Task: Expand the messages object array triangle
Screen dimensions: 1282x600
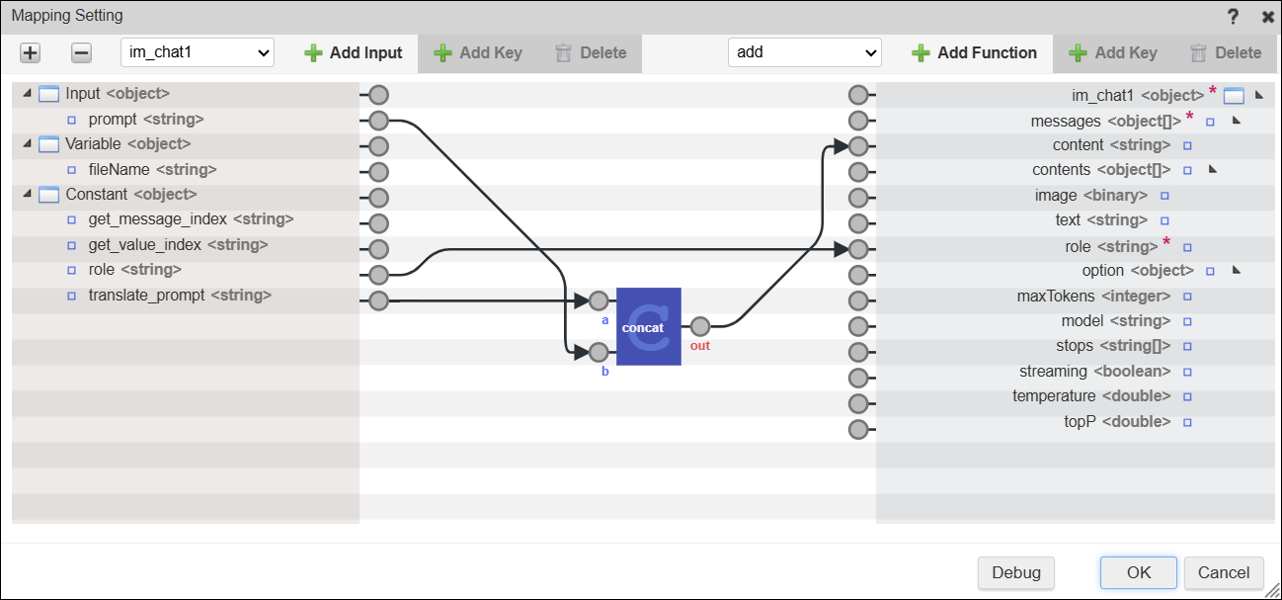Action: (1236, 121)
